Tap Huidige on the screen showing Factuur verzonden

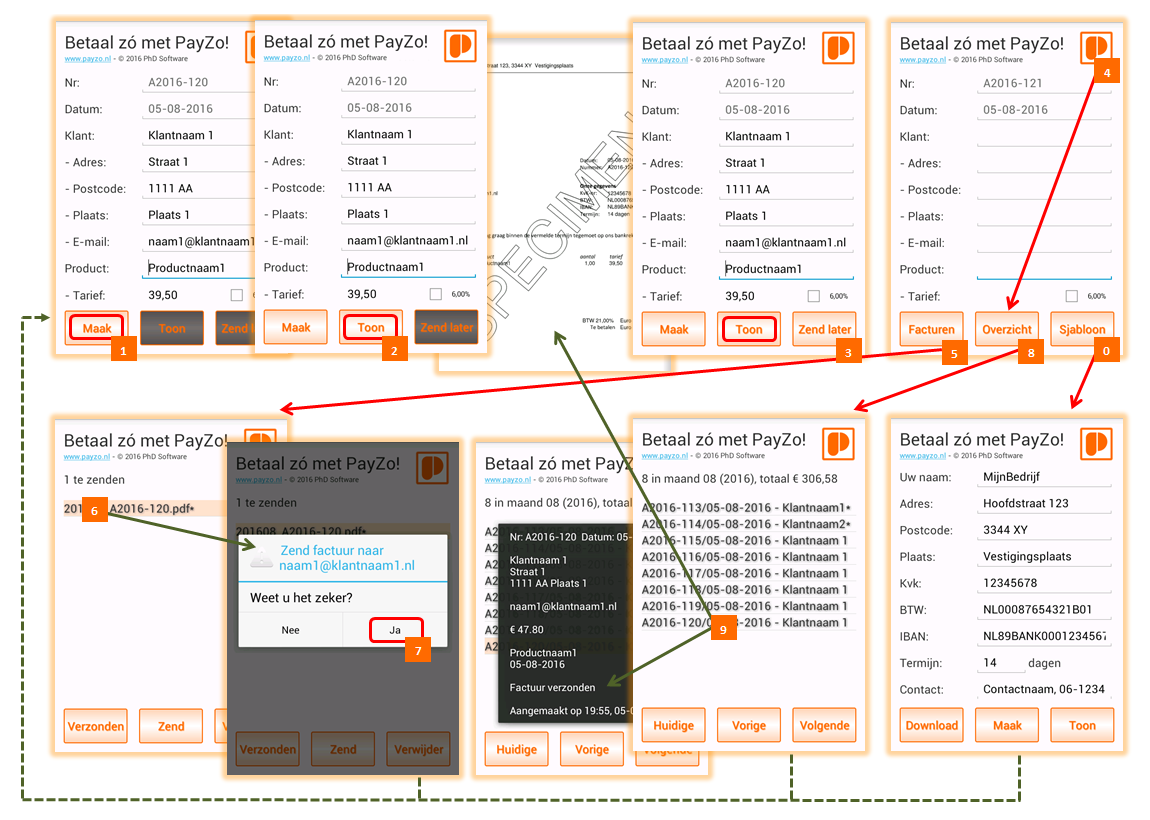[x=516, y=749]
